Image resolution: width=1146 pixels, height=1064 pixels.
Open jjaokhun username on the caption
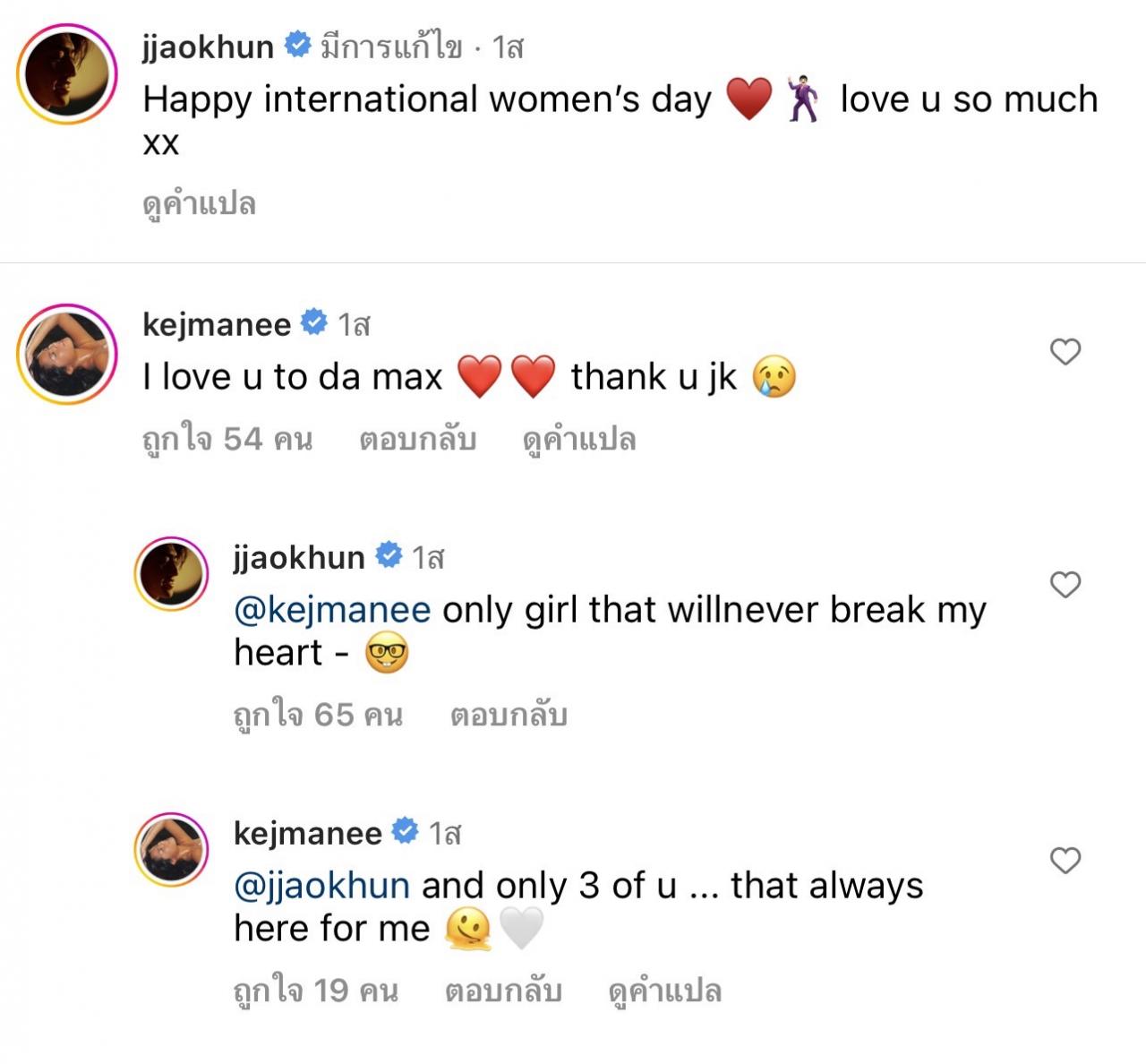(x=208, y=47)
